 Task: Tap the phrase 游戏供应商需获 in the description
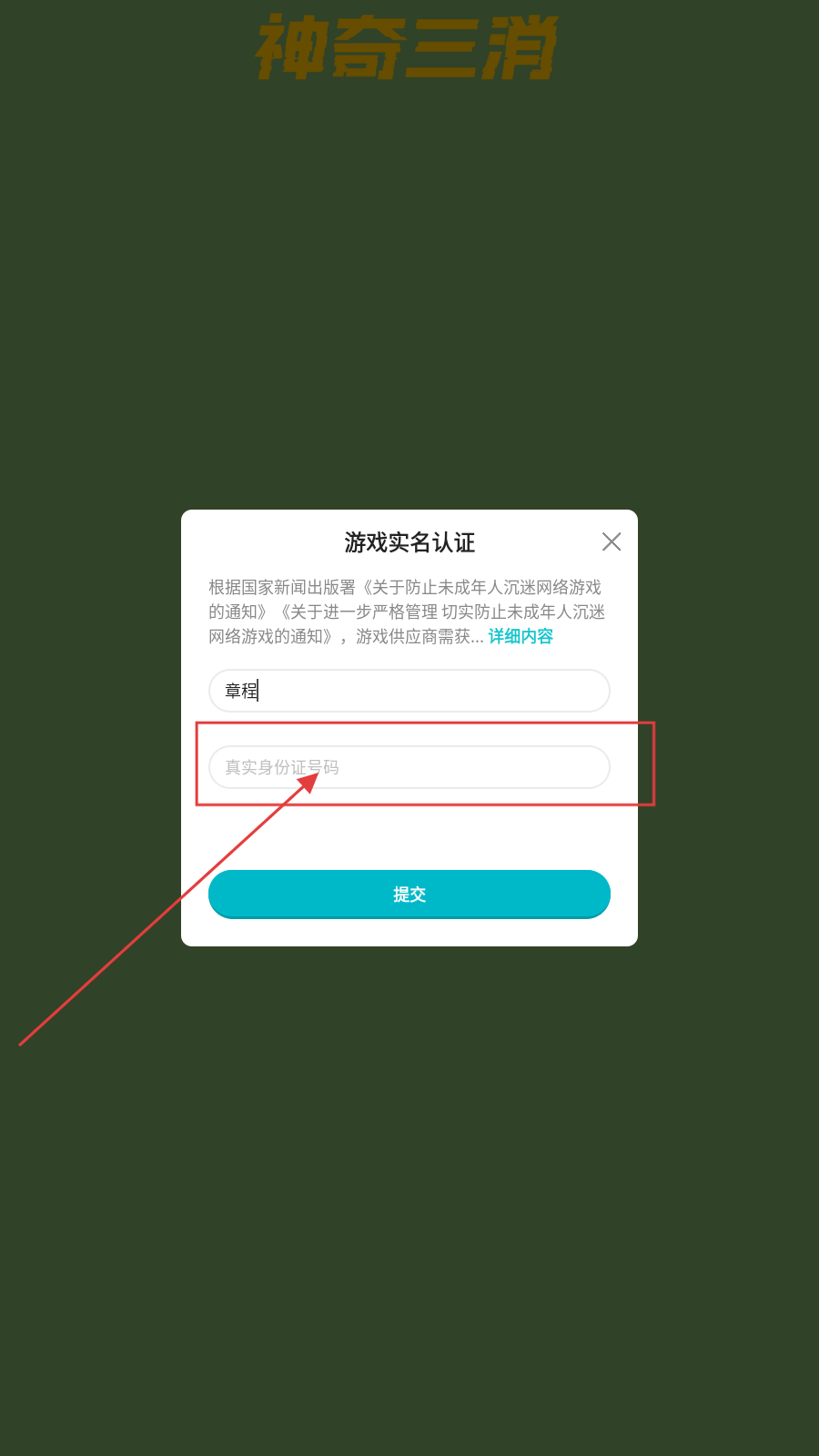point(413,636)
